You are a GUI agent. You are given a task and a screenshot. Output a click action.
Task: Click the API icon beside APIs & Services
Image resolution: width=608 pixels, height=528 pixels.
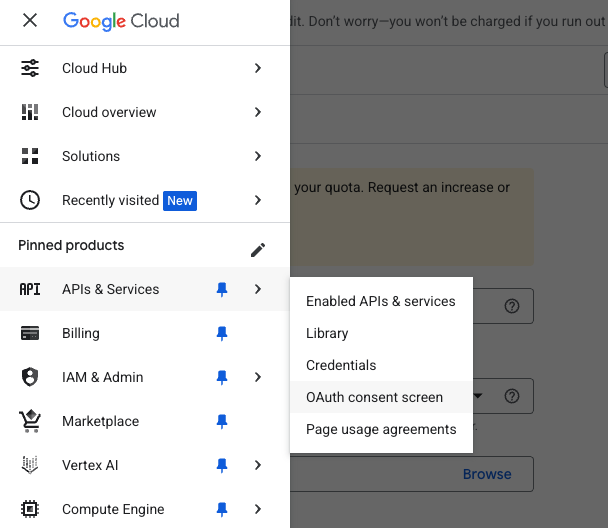[x=30, y=289]
